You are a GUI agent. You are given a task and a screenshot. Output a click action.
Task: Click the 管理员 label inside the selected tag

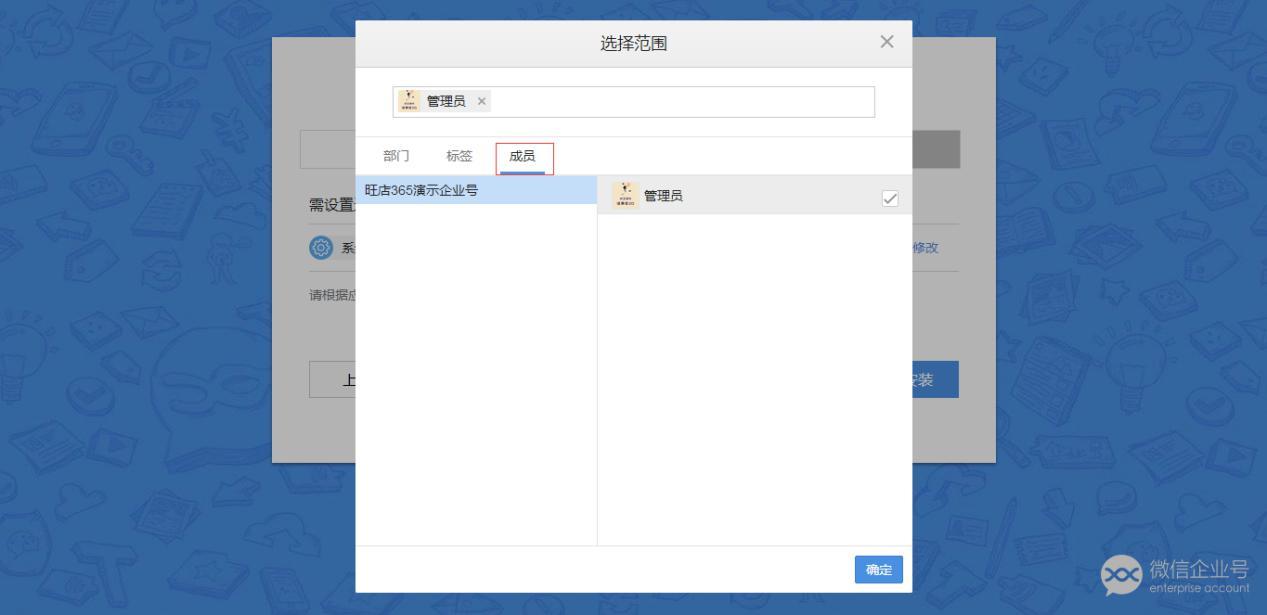pyautogui.click(x=446, y=101)
